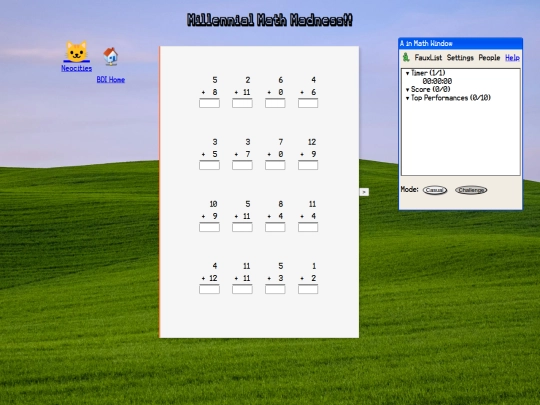540x405 pixels.
Task: Click answer box for 4 + 12
Action: click(x=209, y=289)
